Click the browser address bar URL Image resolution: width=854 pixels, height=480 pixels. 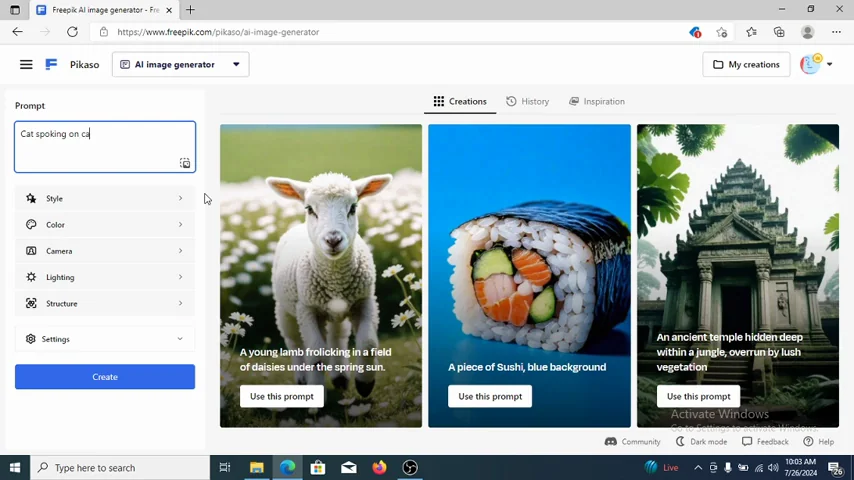coord(218,32)
